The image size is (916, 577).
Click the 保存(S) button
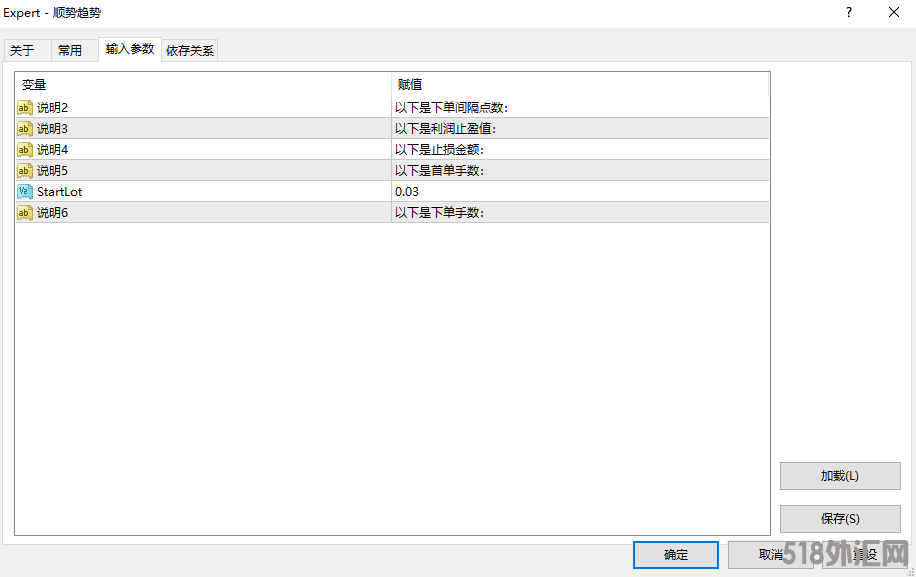(840, 519)
